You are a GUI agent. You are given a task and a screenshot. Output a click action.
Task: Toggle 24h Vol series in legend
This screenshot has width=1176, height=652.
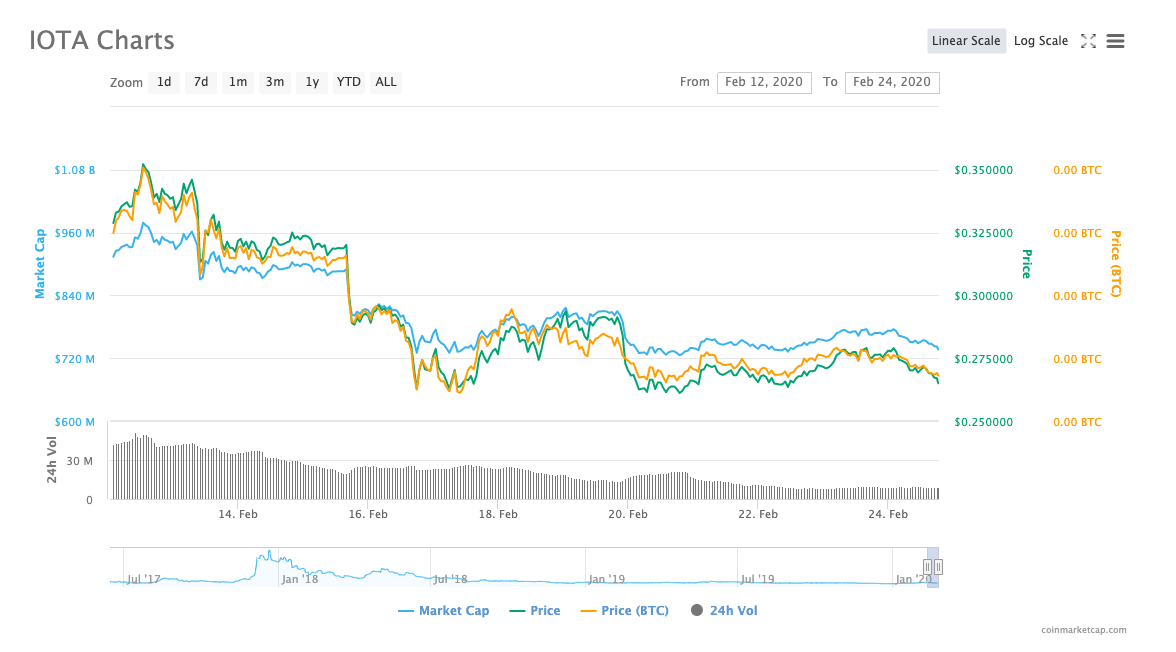724,611
